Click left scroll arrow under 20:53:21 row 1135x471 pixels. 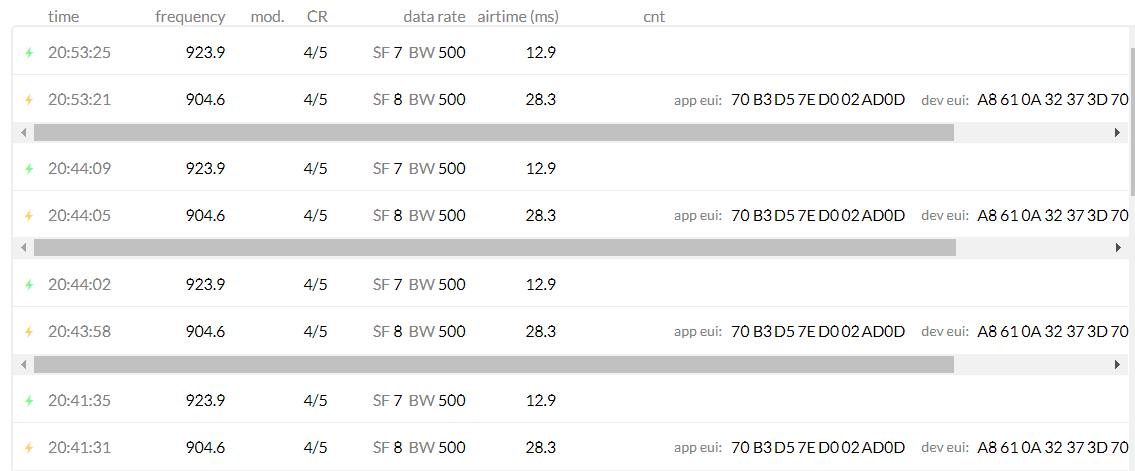coord(24,132)
